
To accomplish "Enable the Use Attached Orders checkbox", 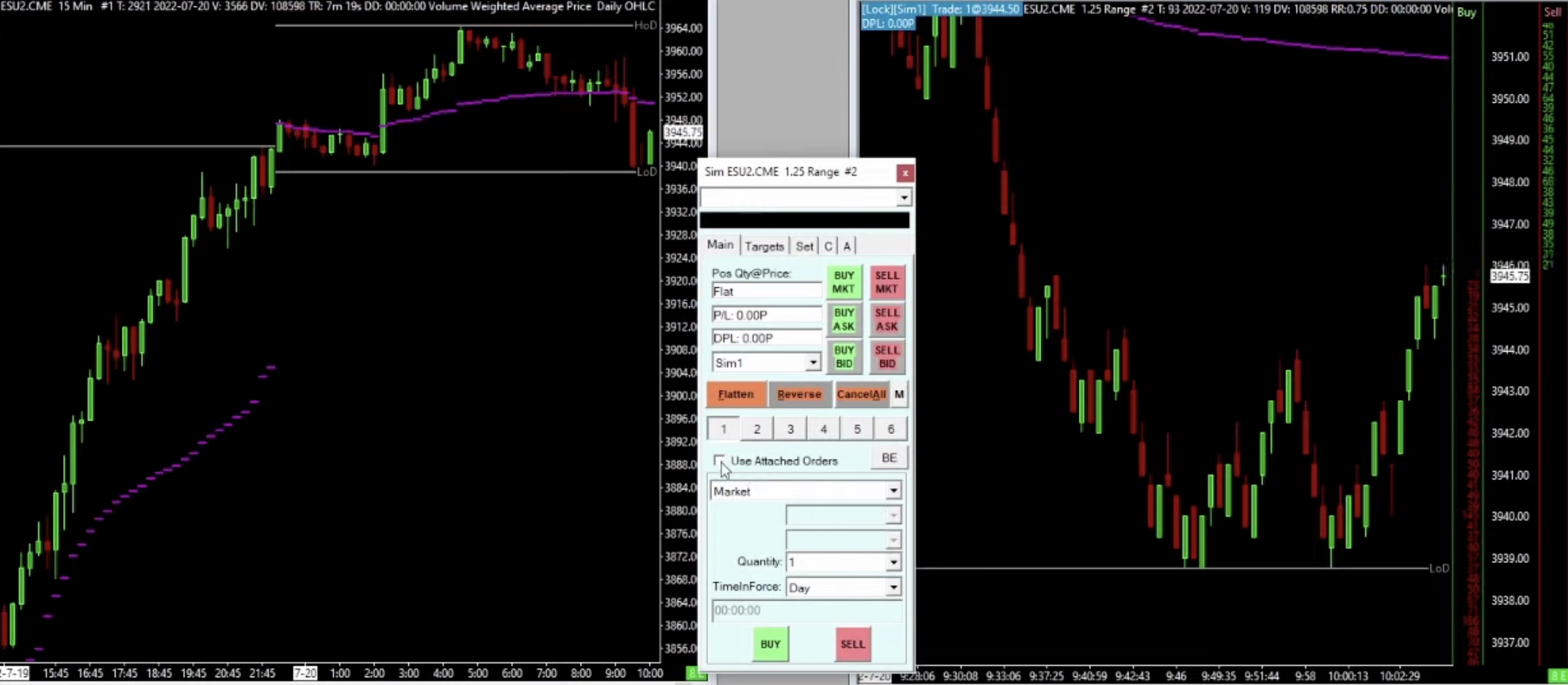I will (x=719, y=461).
